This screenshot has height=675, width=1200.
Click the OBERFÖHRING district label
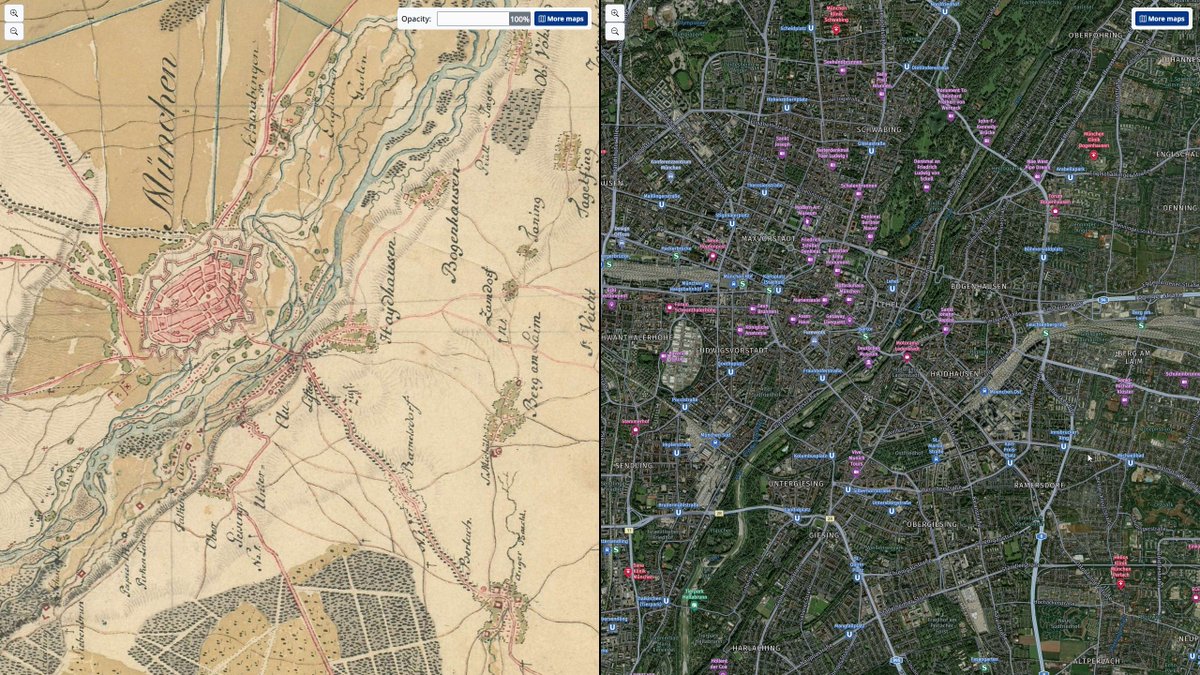tap(1095, 34)
